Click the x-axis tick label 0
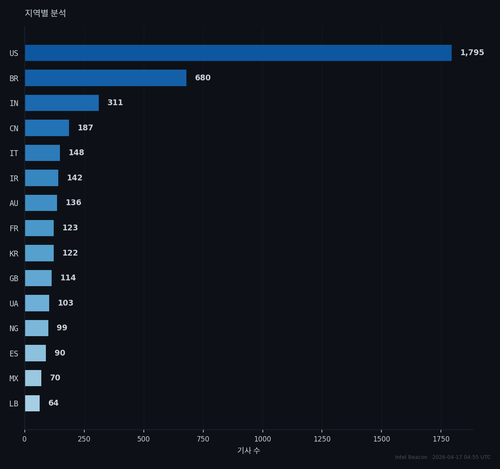The image size is (500, 469). point(24,439)
